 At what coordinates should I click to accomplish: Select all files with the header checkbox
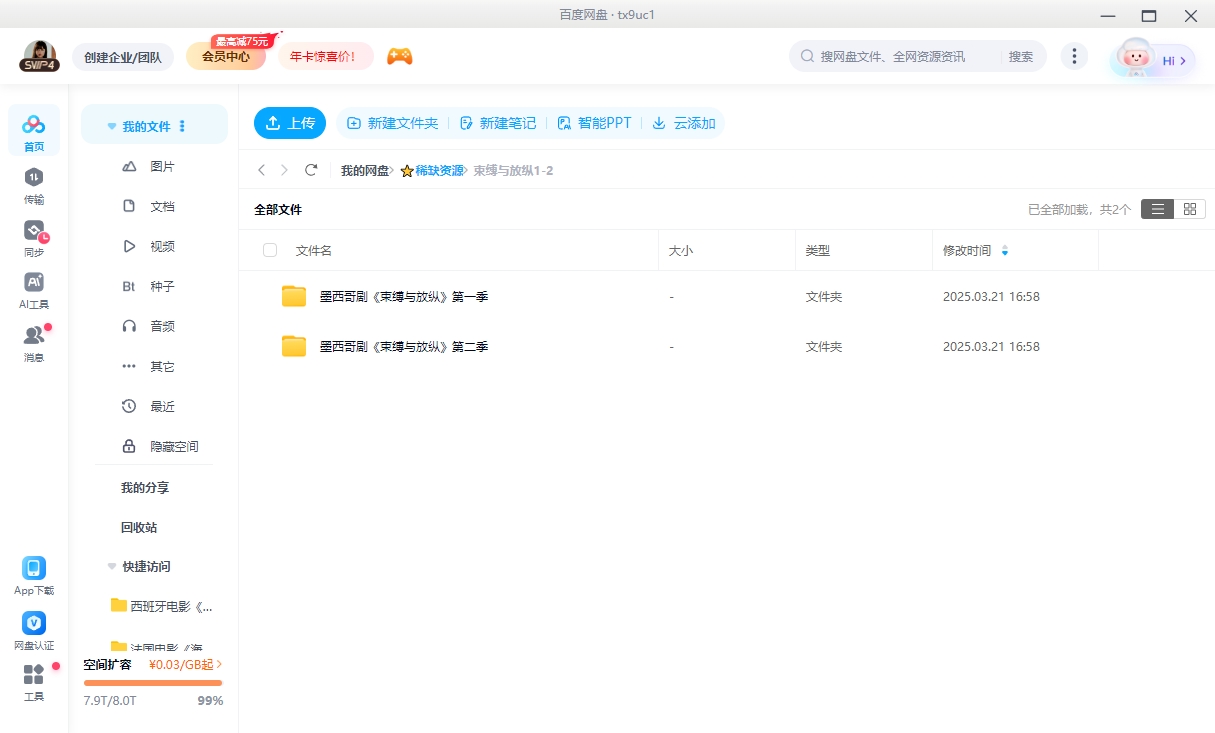tap(270, 250)
